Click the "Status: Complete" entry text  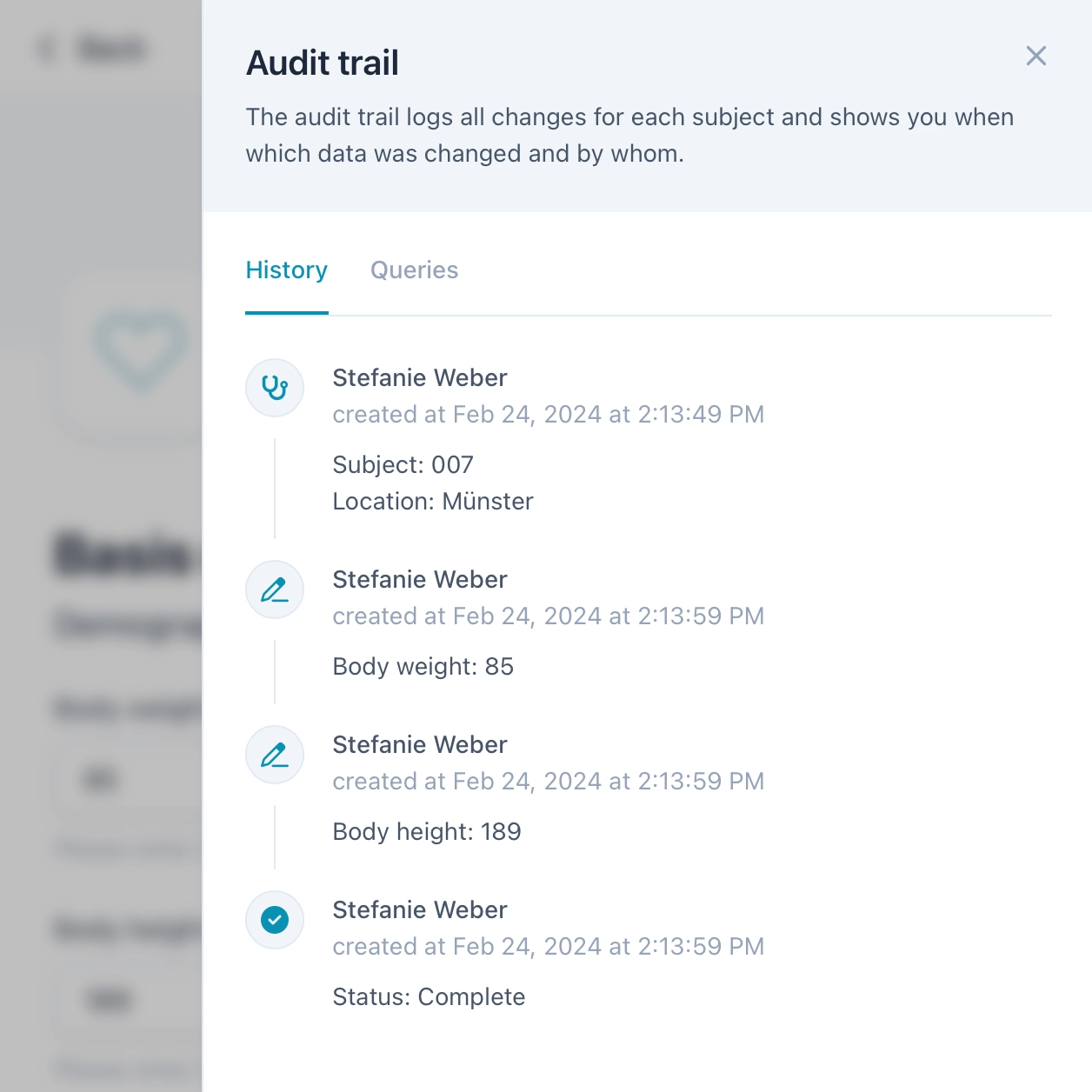(429, 997)
